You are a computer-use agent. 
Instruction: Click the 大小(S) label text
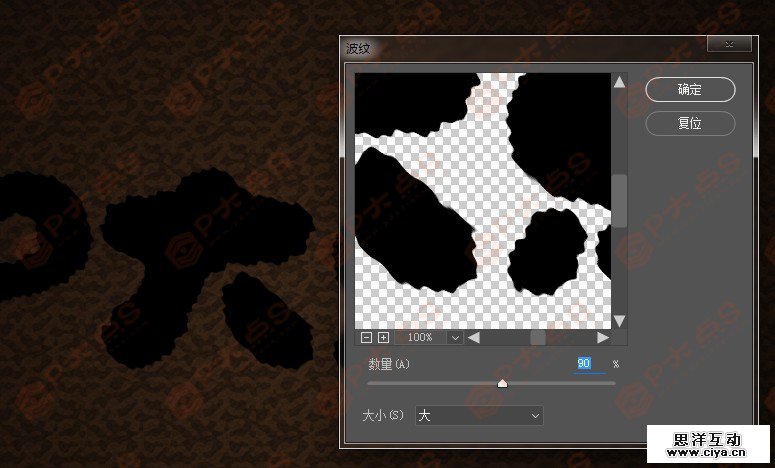tap(387, 414)
